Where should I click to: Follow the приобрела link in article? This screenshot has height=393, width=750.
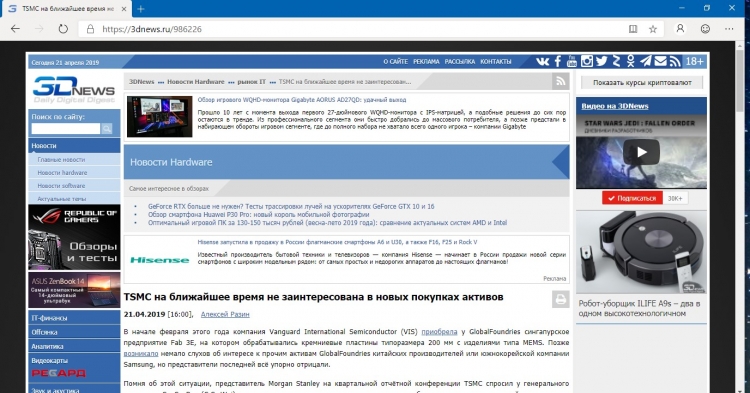pos(439,331)
